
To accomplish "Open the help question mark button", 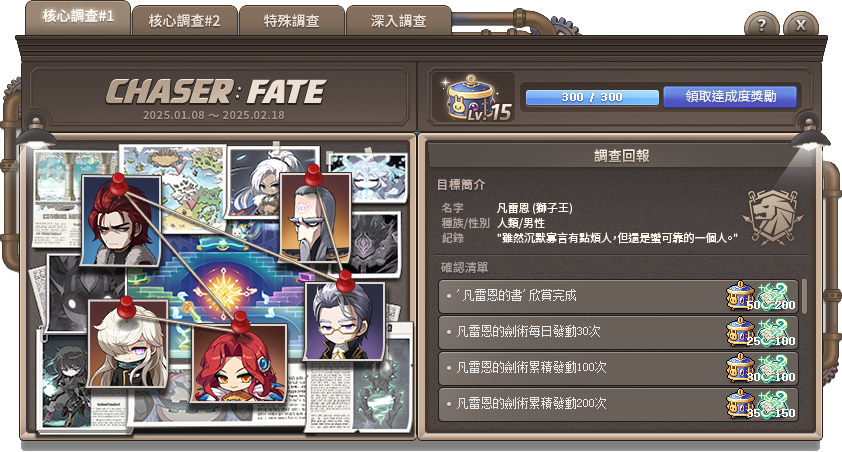I will point(761,25).
